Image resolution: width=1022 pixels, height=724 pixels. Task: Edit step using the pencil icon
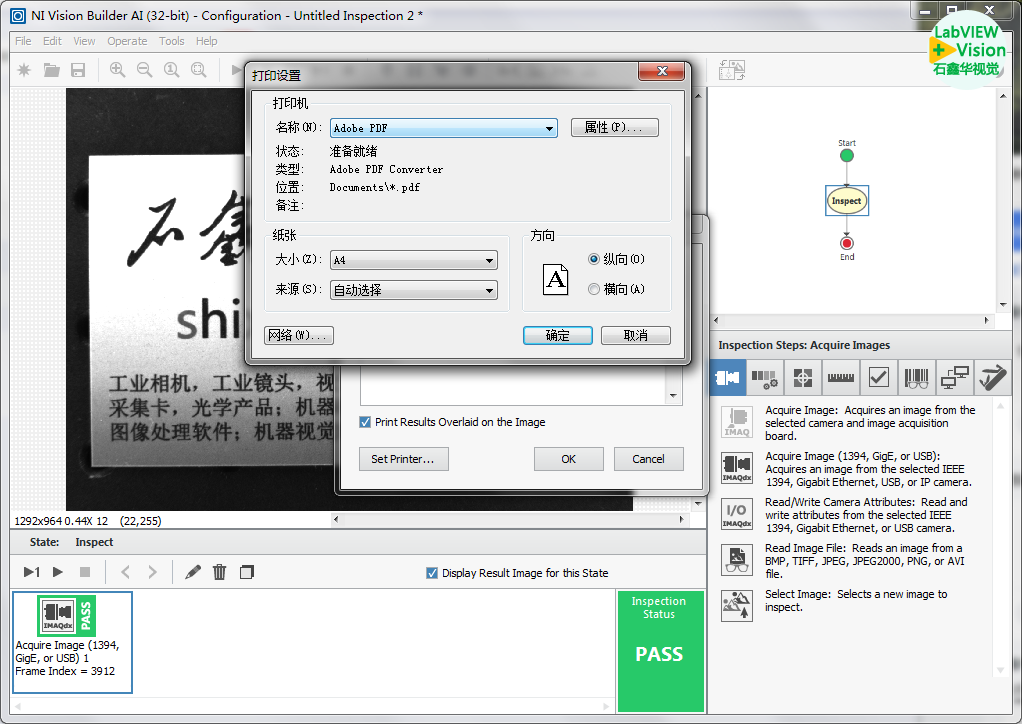click(193, 572)
